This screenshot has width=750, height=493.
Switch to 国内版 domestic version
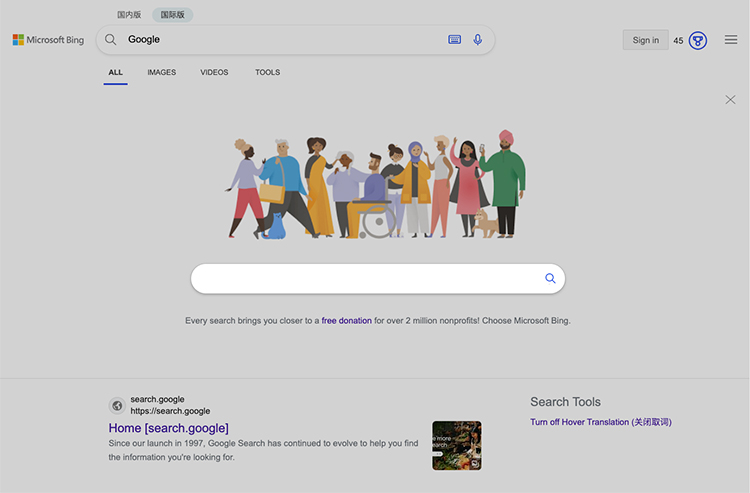(x=129, y=15)
